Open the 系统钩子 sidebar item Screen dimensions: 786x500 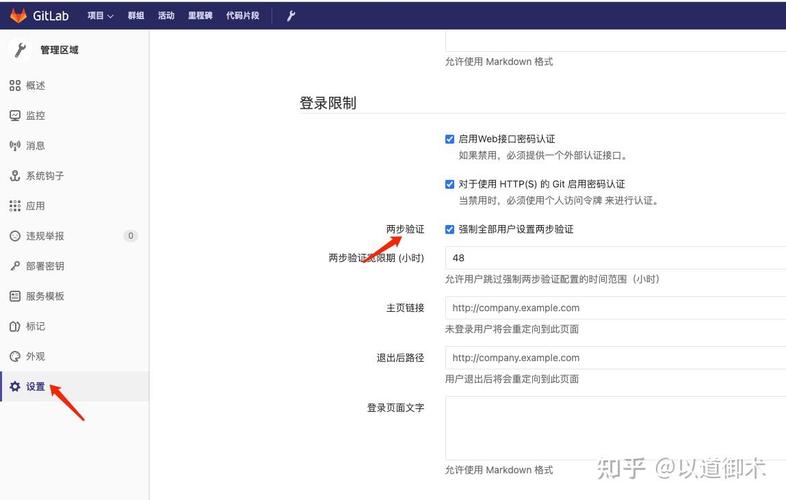[74, 176]
